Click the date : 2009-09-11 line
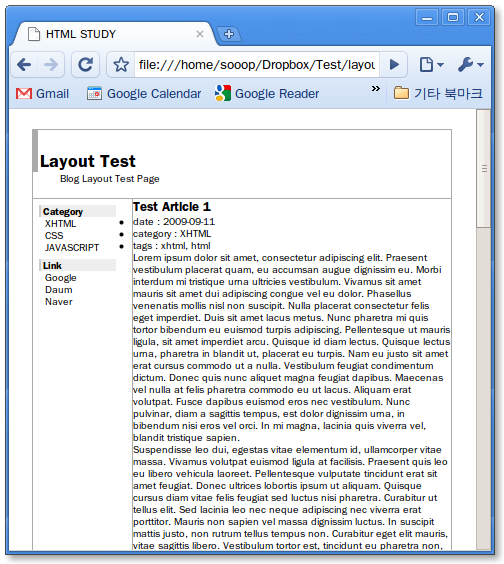Viewport: 504px width, 564px height. pos(174,222)
